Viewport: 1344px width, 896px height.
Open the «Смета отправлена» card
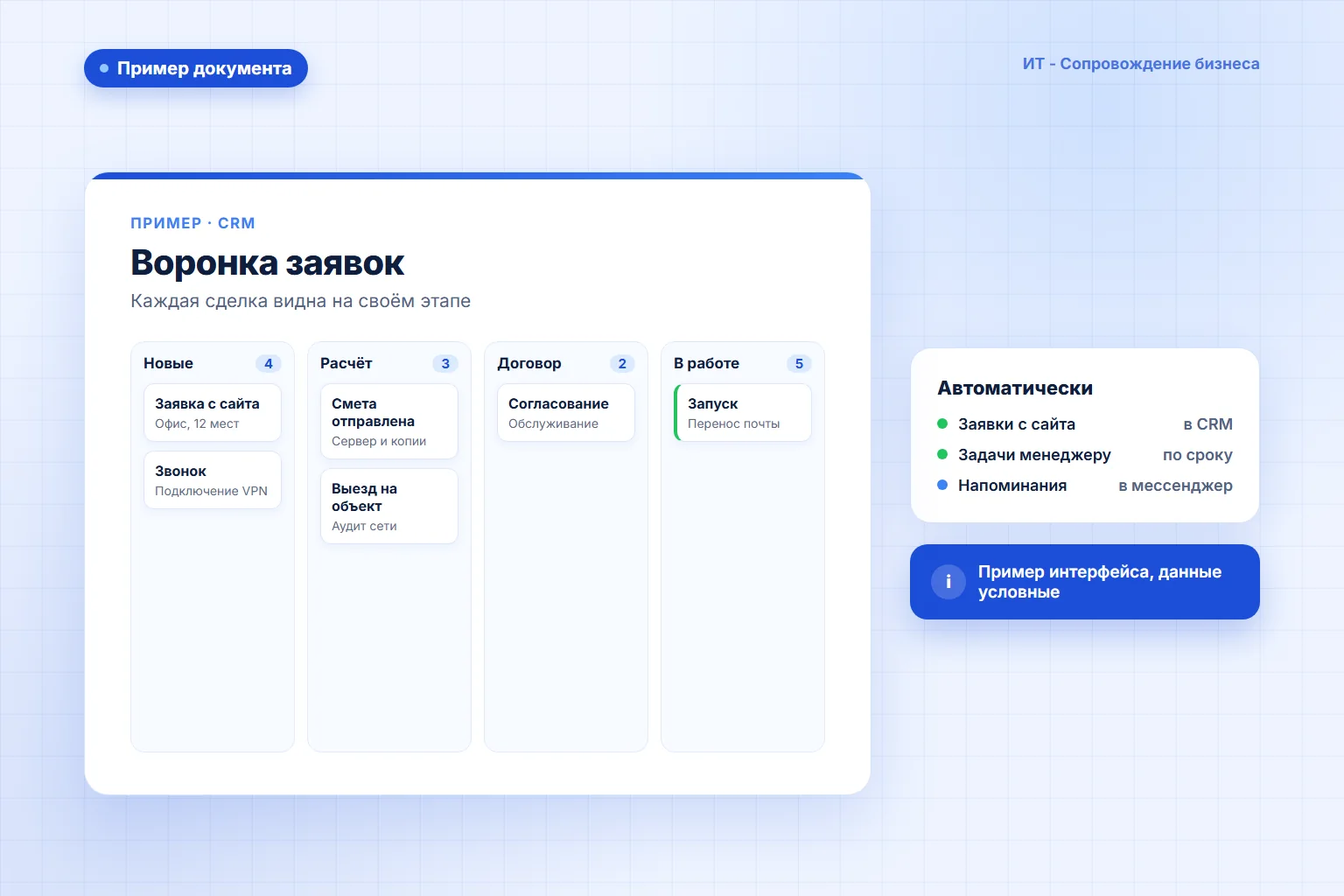pos(389,422)
